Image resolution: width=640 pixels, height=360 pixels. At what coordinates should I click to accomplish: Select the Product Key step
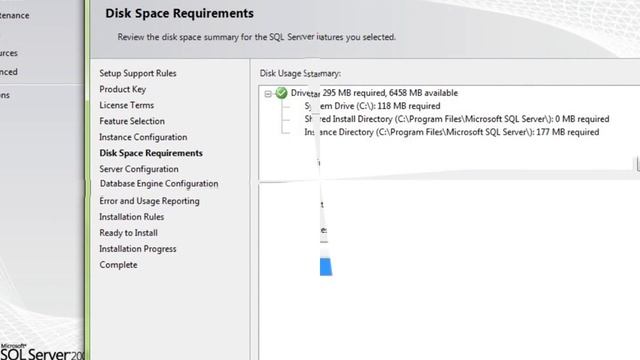click(x=122, y=89)
